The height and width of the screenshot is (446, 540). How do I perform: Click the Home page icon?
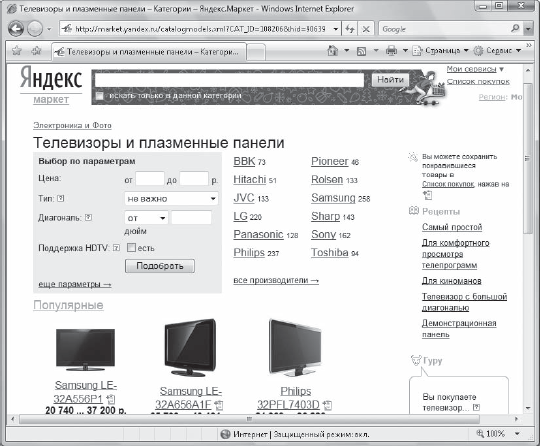333,51
